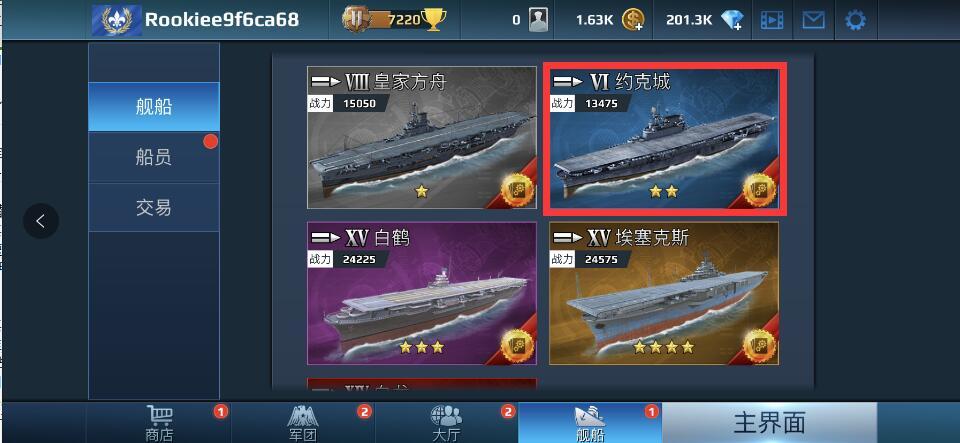Open the settings gear icon
The width and height of the screenshot is (960, 443).
[855, 21]
